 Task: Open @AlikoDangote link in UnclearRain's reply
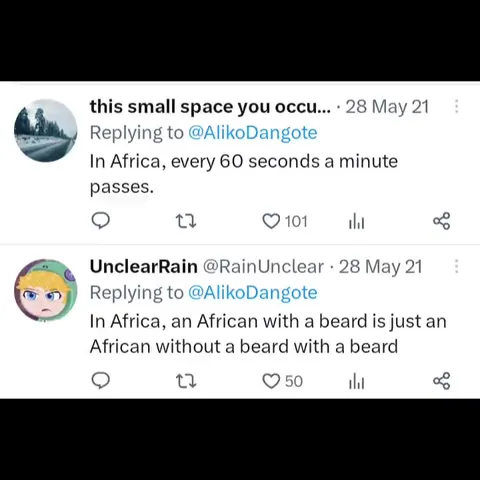tap(253, 293)
